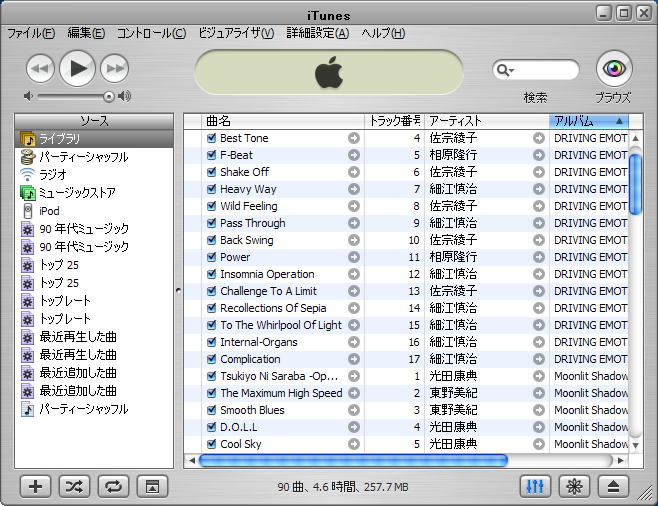Click the Browse eye icon button

point(614,68)
